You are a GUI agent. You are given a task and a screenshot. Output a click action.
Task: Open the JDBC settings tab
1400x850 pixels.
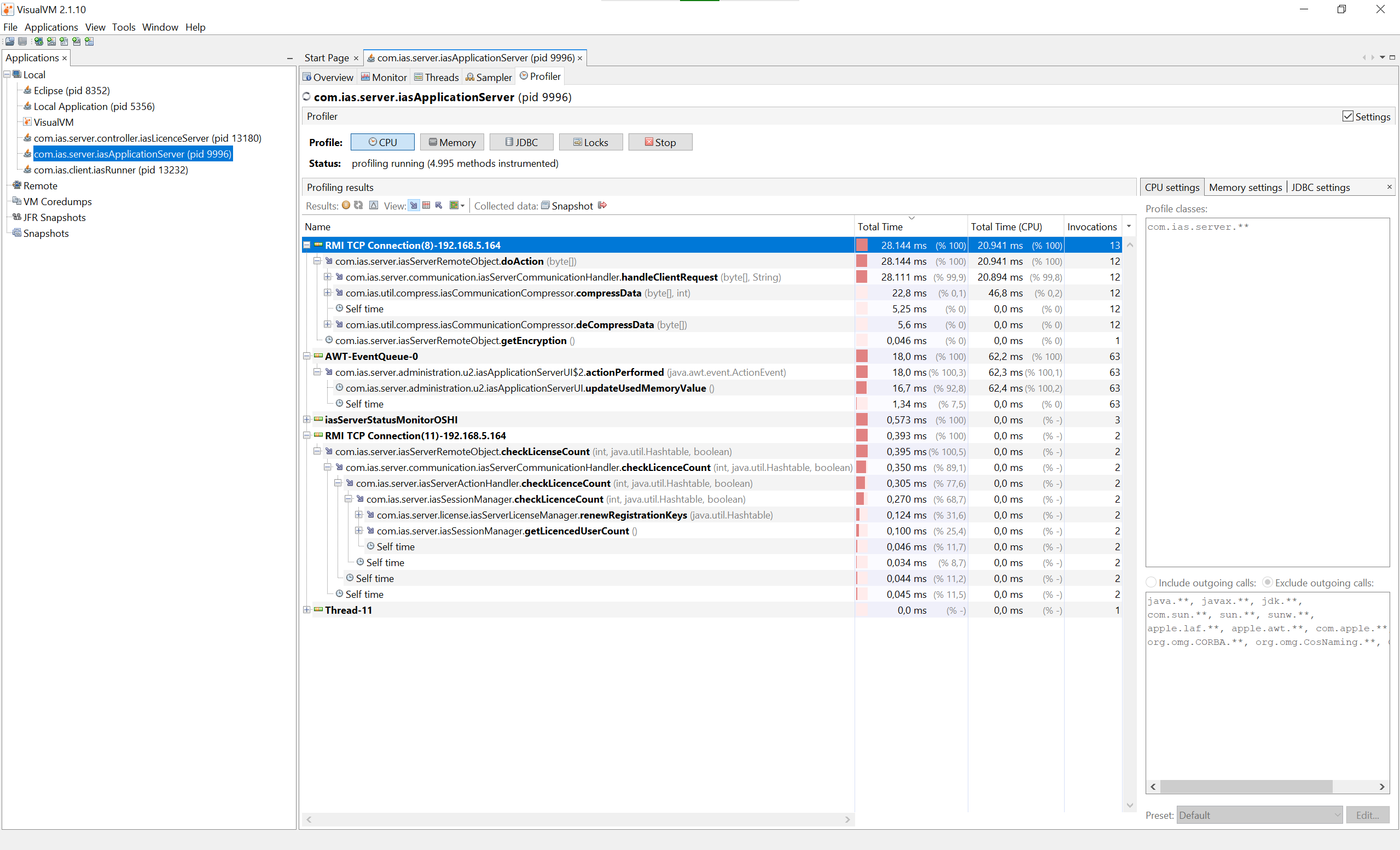pyautogui.click(x=1321, y=188)
